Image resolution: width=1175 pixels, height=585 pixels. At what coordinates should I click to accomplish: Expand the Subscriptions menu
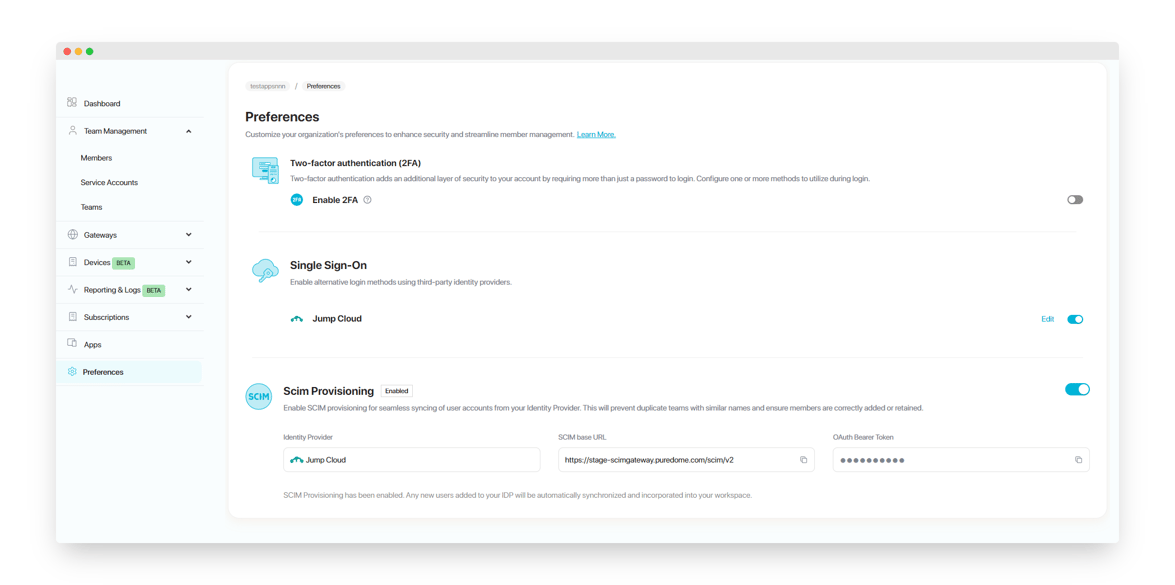pos(188,317)
